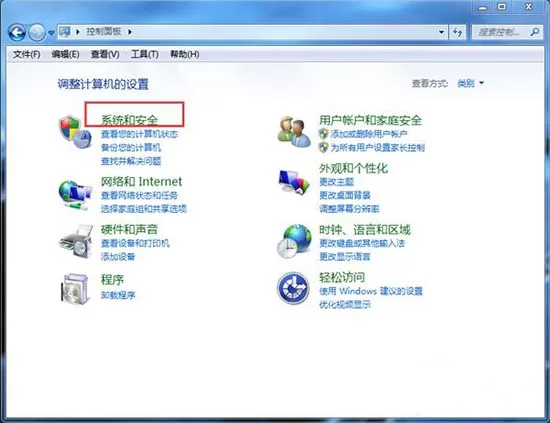Open 网络和 Internet category link

click(x=141, y=181)
